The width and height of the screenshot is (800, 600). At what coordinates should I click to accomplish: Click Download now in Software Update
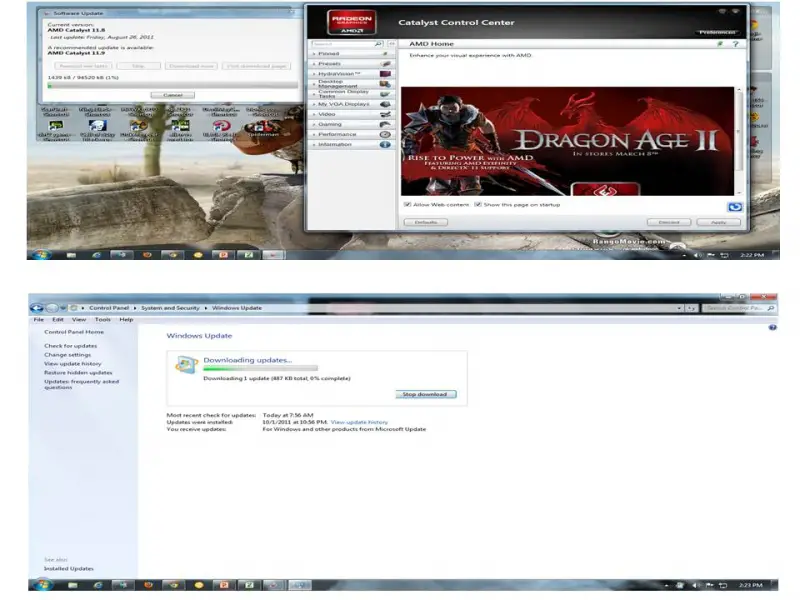point(191,66)
